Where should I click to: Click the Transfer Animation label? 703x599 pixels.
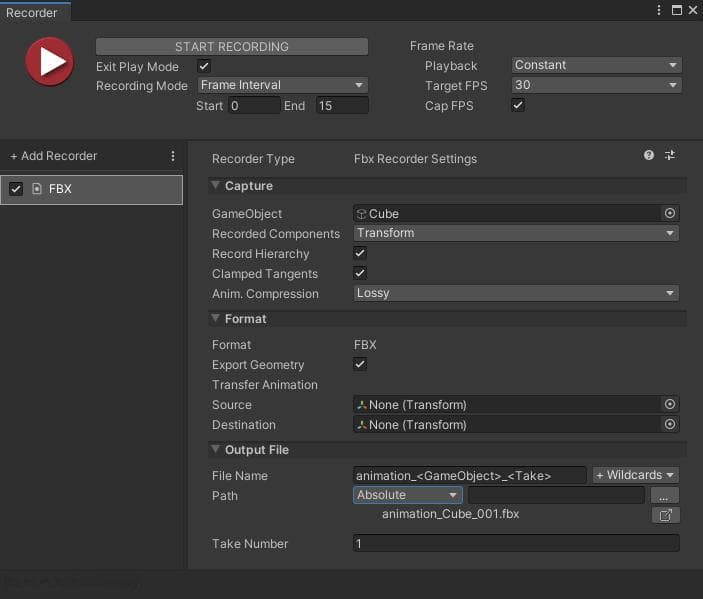265,385
